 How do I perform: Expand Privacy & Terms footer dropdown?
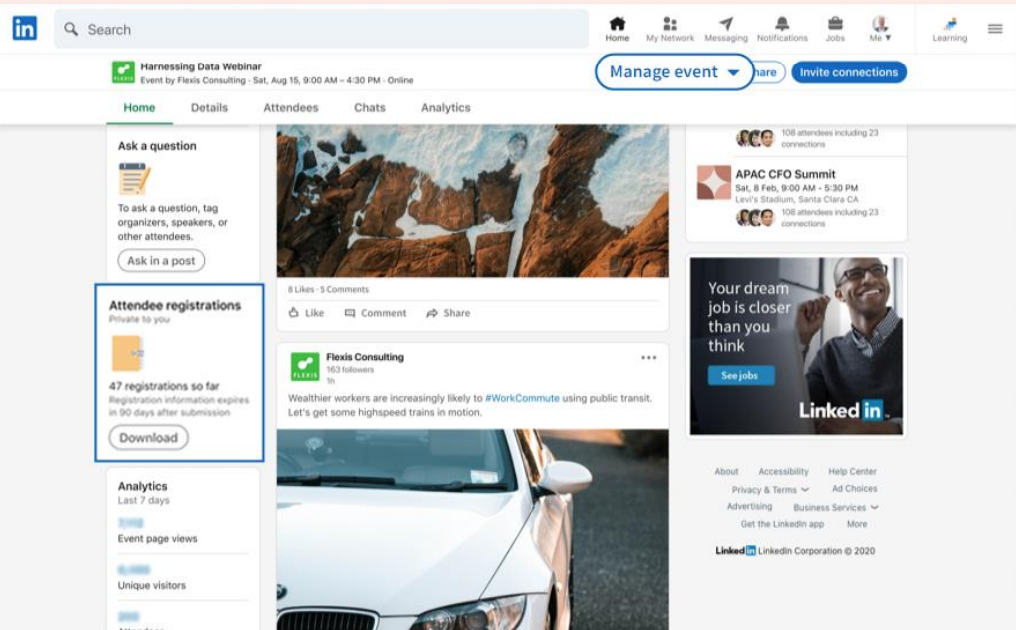[x=770, y=490]
